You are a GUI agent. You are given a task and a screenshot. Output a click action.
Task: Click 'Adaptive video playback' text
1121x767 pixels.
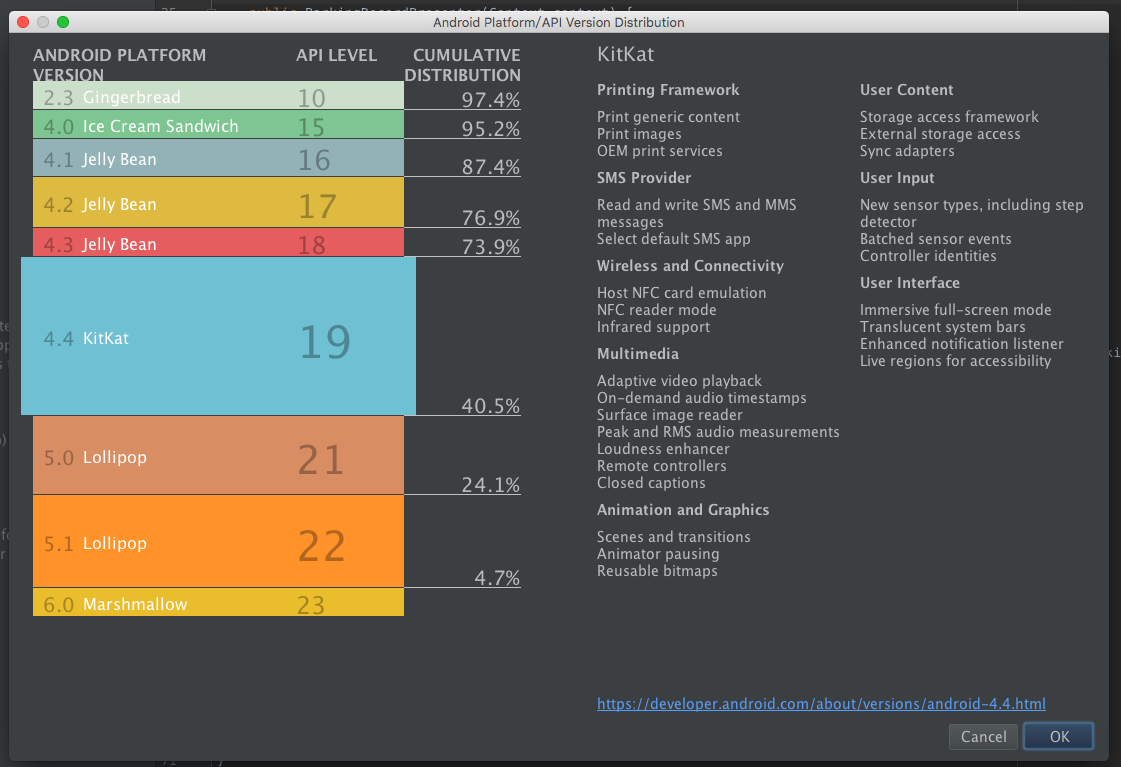(679, 381)
